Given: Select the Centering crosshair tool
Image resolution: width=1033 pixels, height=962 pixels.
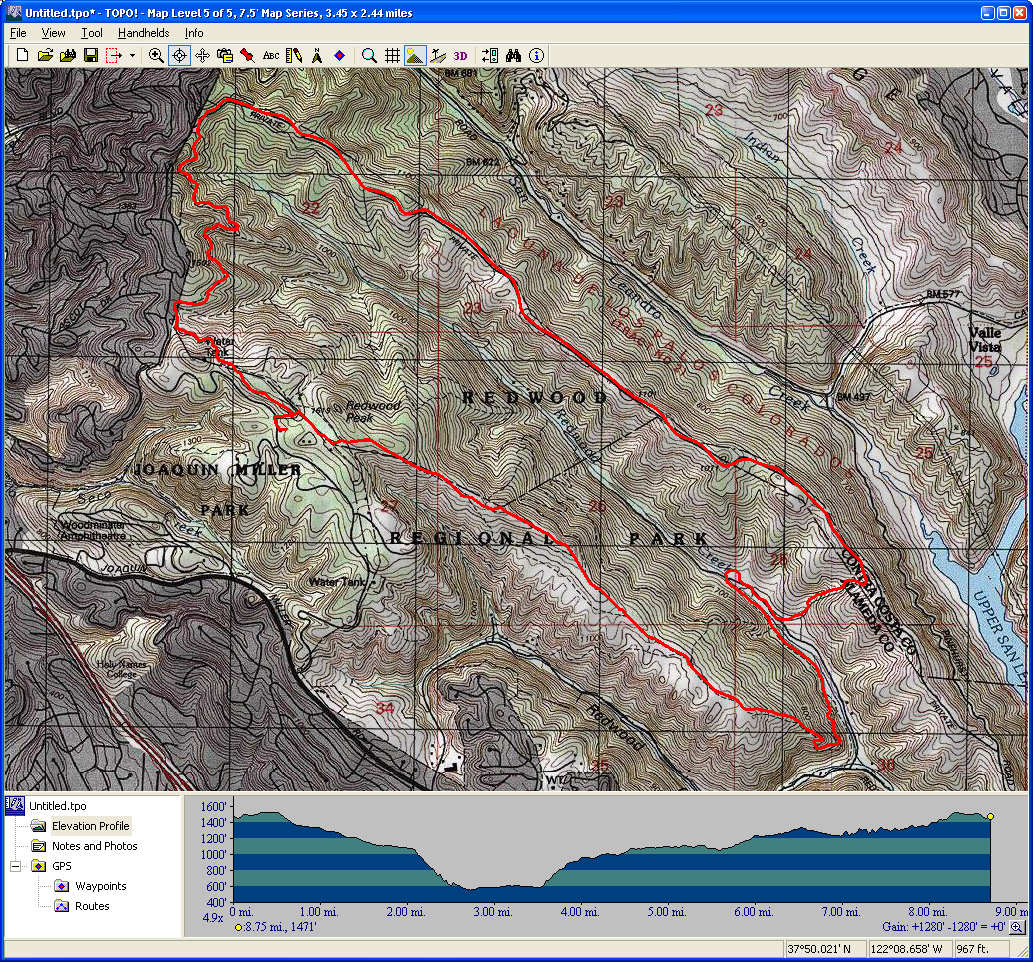Looking at the screenshot, I should coord(179,56).
